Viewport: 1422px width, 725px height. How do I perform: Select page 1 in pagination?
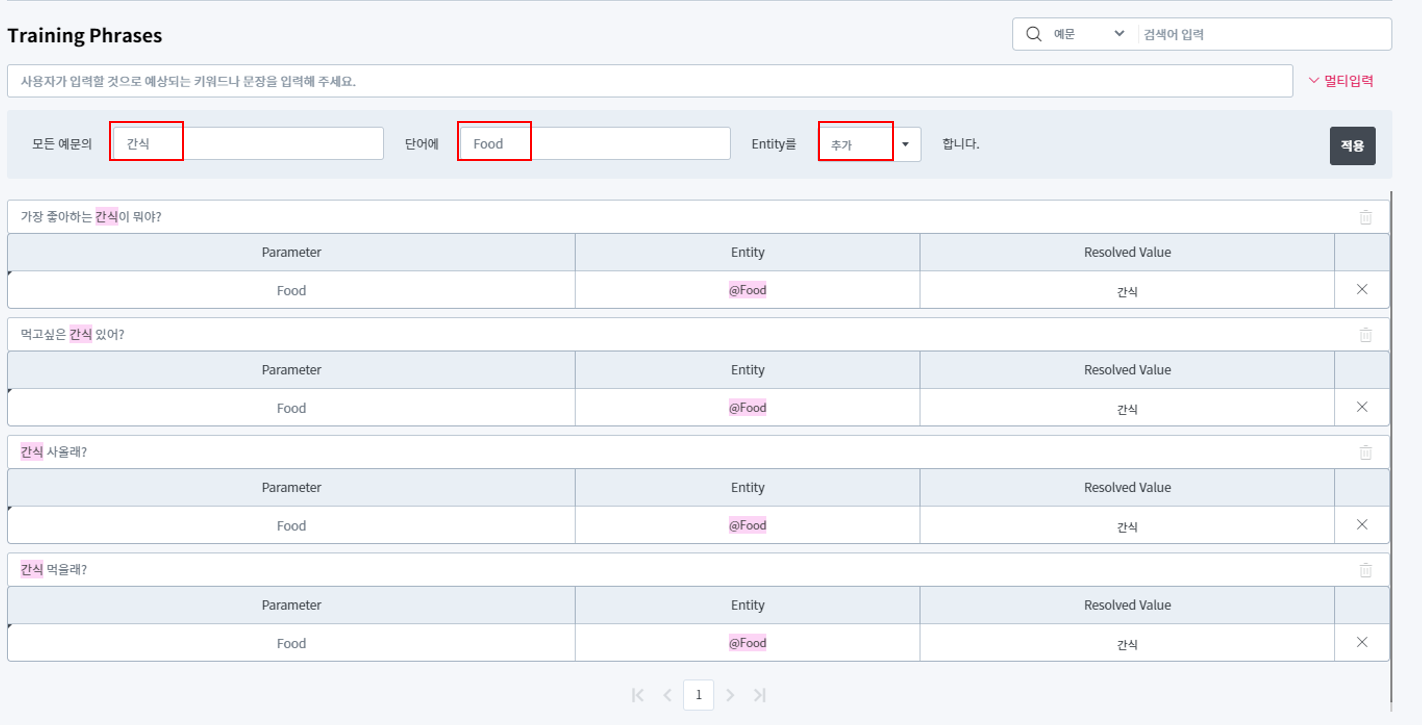(x=698, y=695)
